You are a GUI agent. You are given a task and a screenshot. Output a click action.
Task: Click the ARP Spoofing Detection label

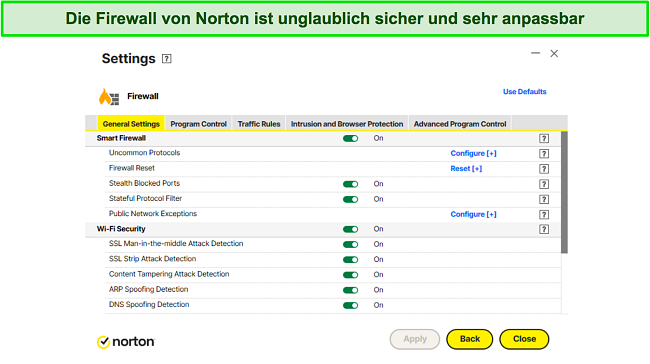pos(148,289)
